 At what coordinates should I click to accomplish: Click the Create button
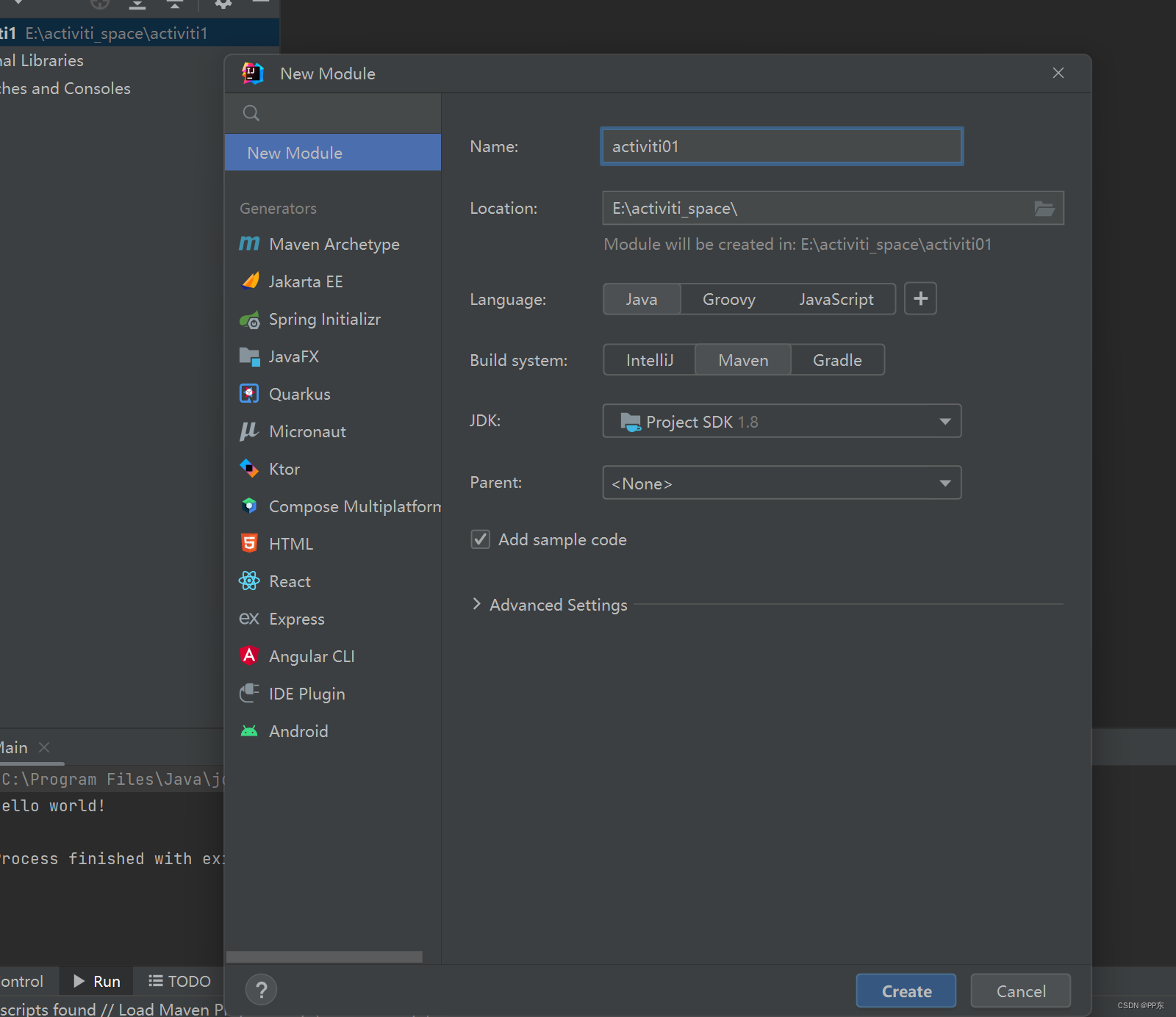pyautogui.click(x=906, y=991)
